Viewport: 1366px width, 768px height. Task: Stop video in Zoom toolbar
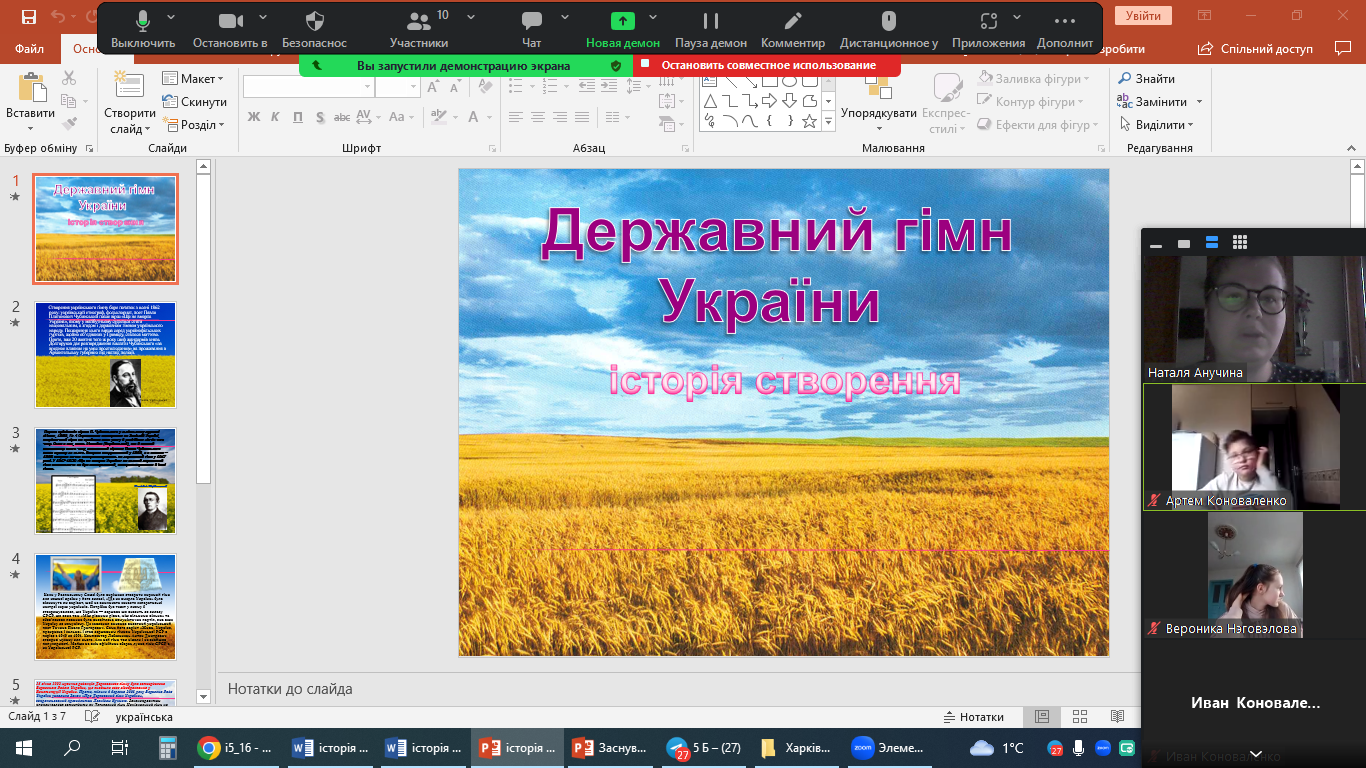tap(230, 29)
